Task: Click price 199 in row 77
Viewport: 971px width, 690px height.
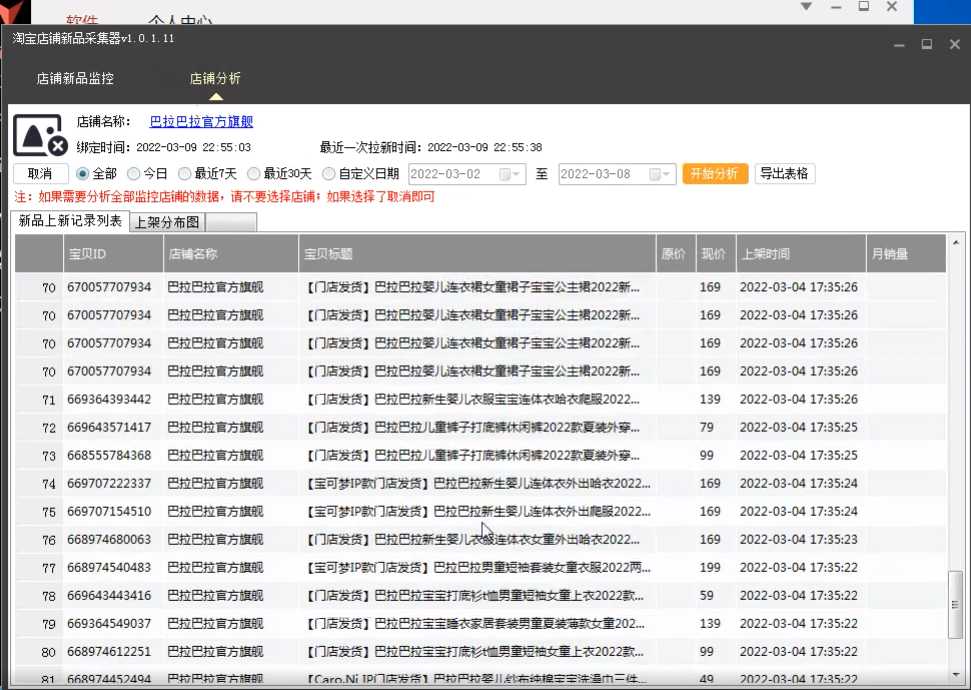Action: [x=710, y=567]
